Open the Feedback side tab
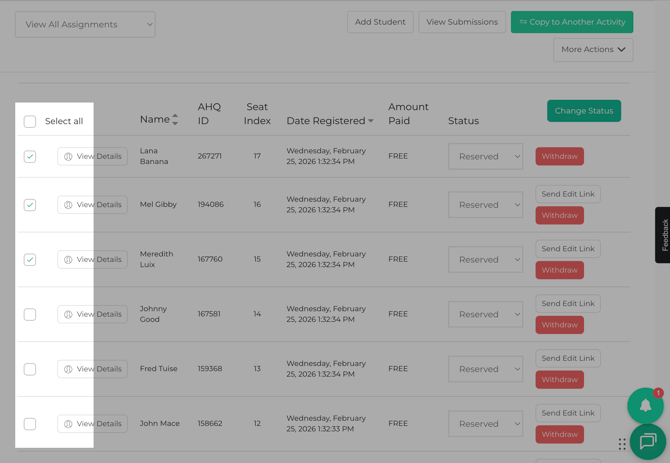670x463 pixels. point(662,235)
